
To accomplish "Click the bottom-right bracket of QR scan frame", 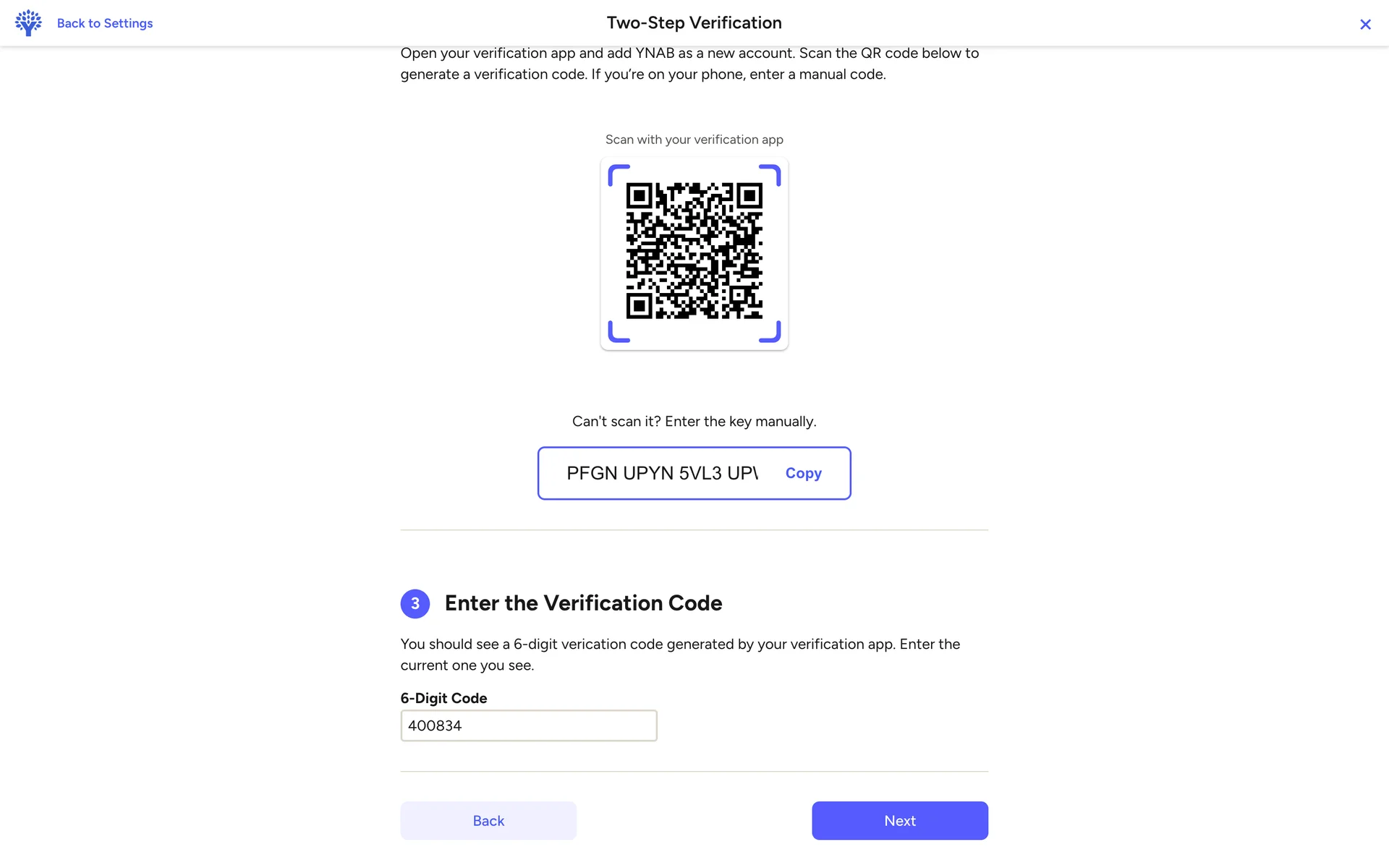I will (771, 333).
